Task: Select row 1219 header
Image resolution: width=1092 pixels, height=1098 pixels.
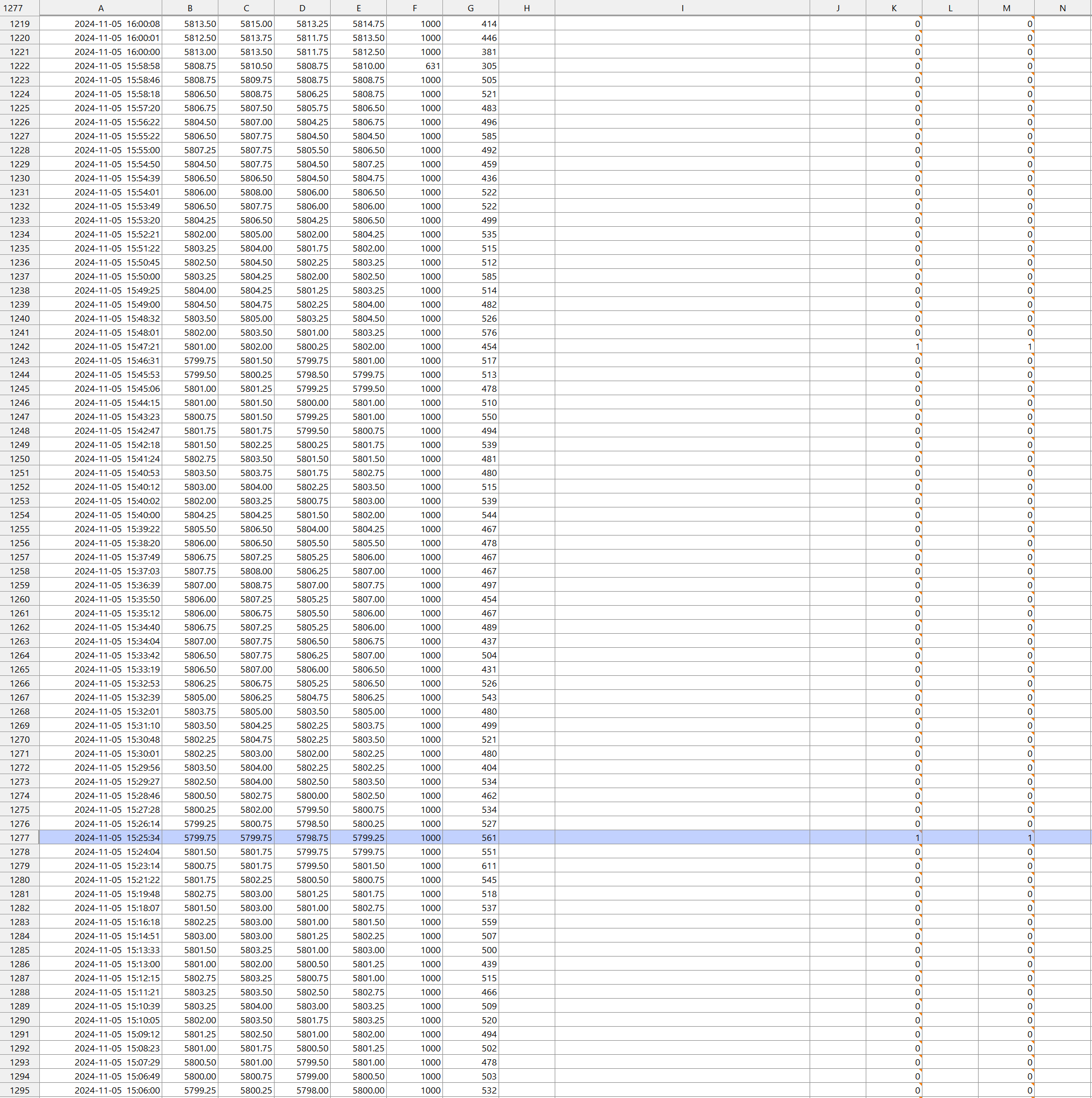Action: 19,24
